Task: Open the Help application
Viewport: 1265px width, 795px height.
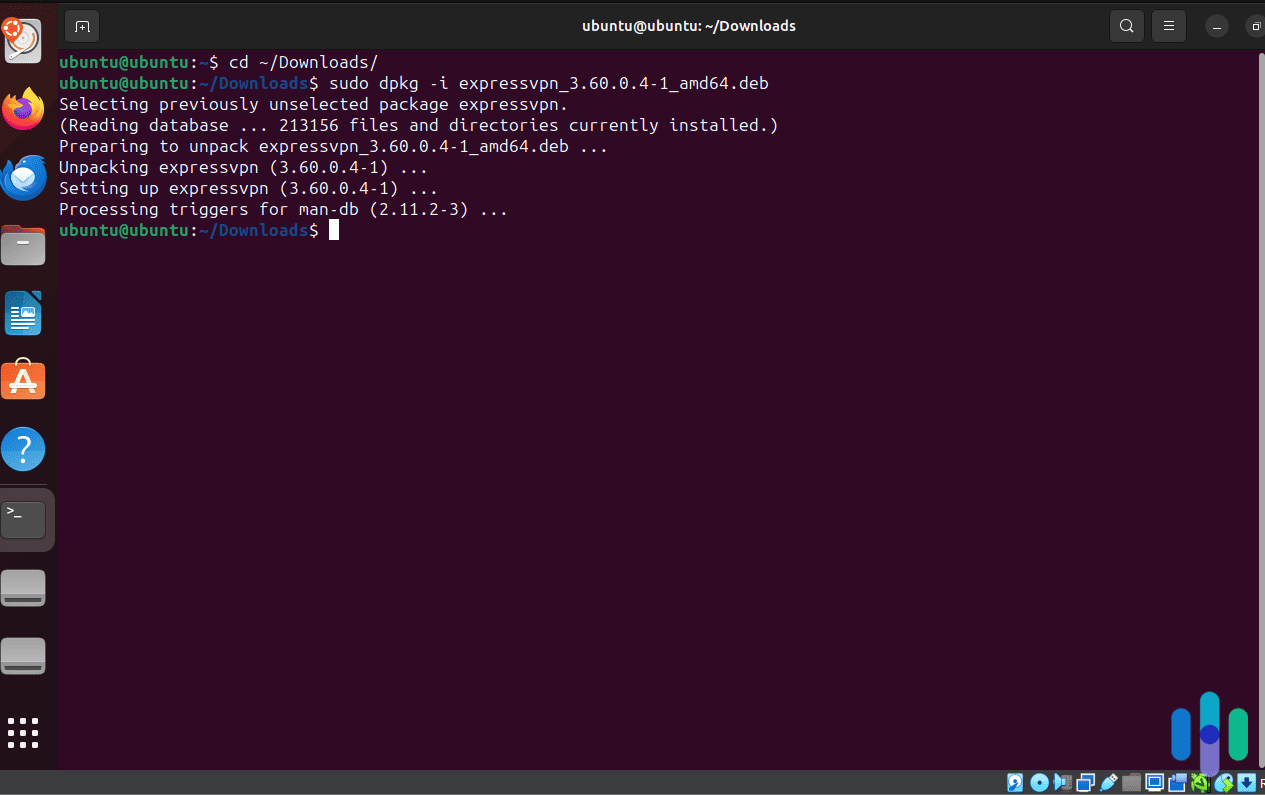Action: (x=23, y=448)
